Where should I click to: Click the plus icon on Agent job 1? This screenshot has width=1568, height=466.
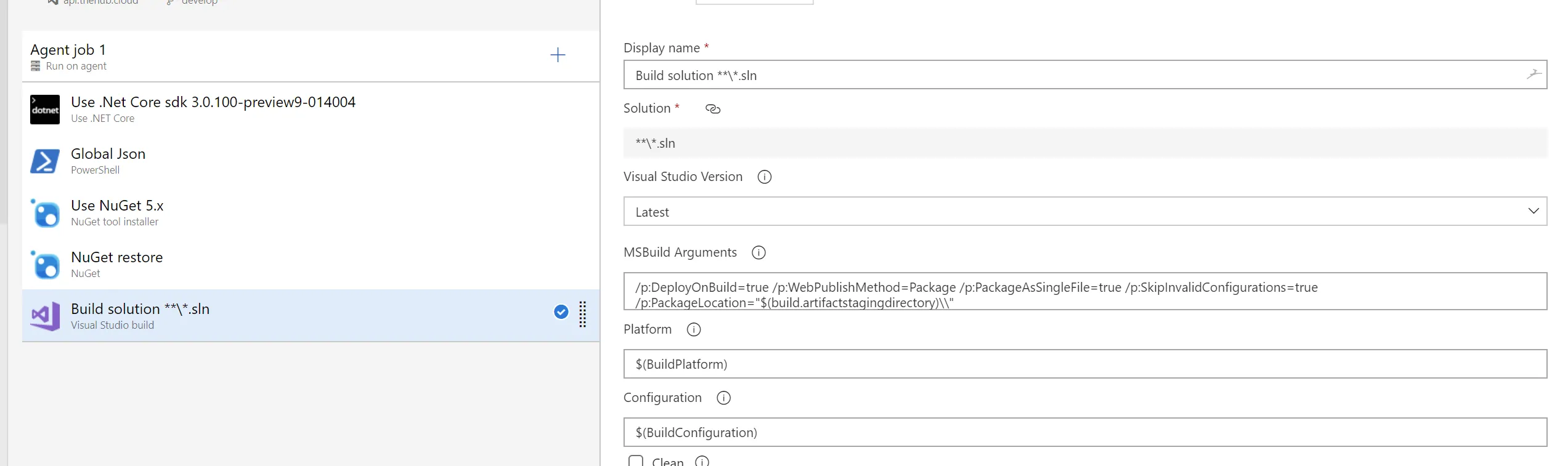click(558, 55)
